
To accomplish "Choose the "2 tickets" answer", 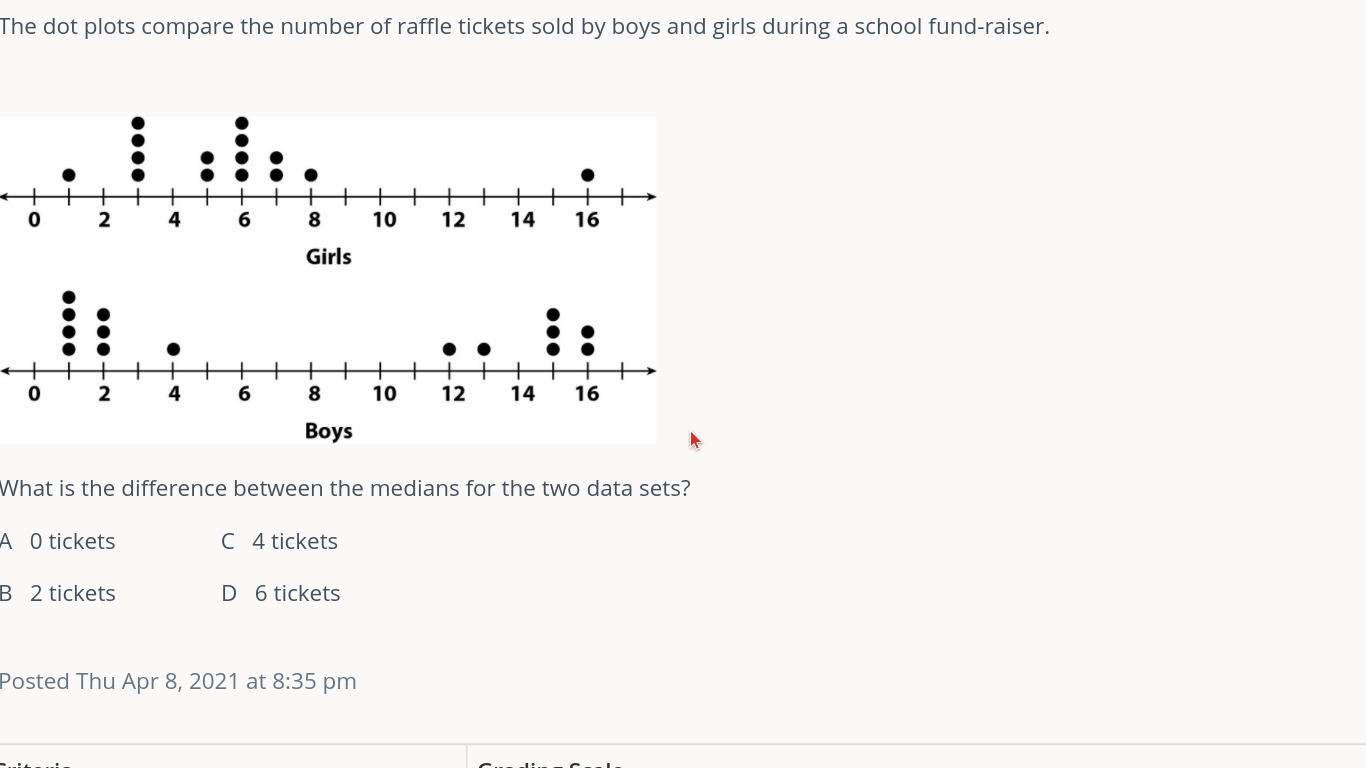I will tap(72, 593).
